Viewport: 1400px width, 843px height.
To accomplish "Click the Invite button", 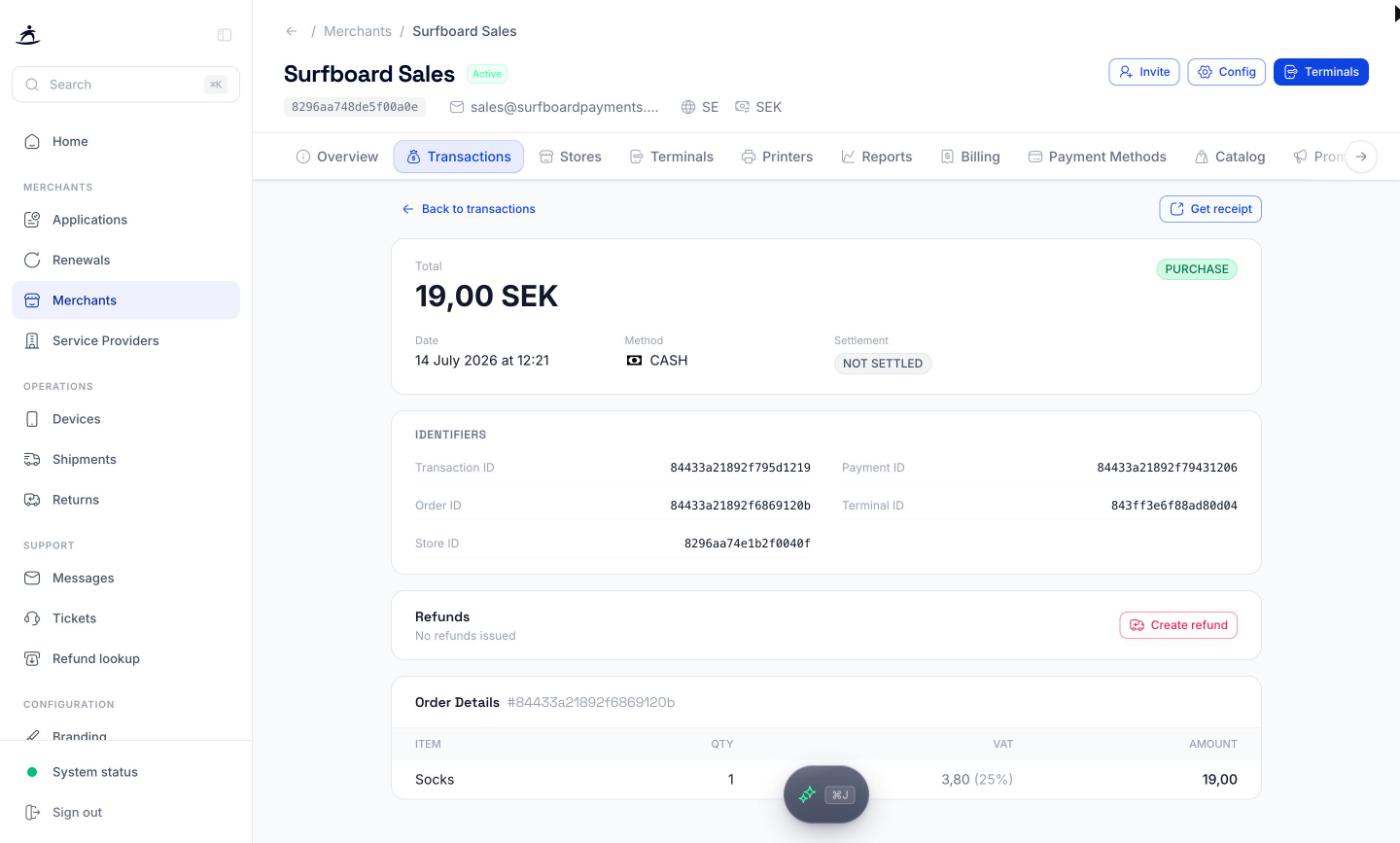I will [1144, 72].
